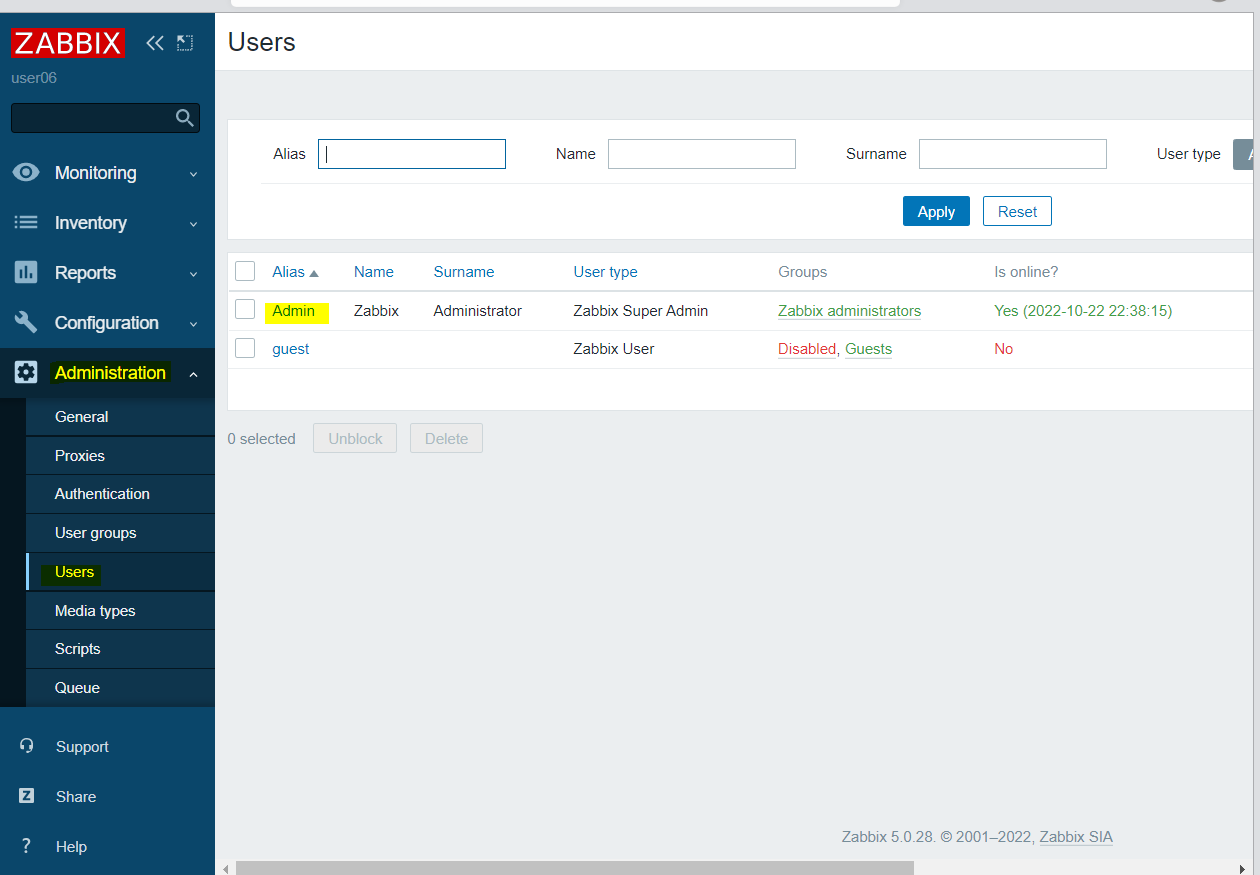Click the Apply filter button

936,211
